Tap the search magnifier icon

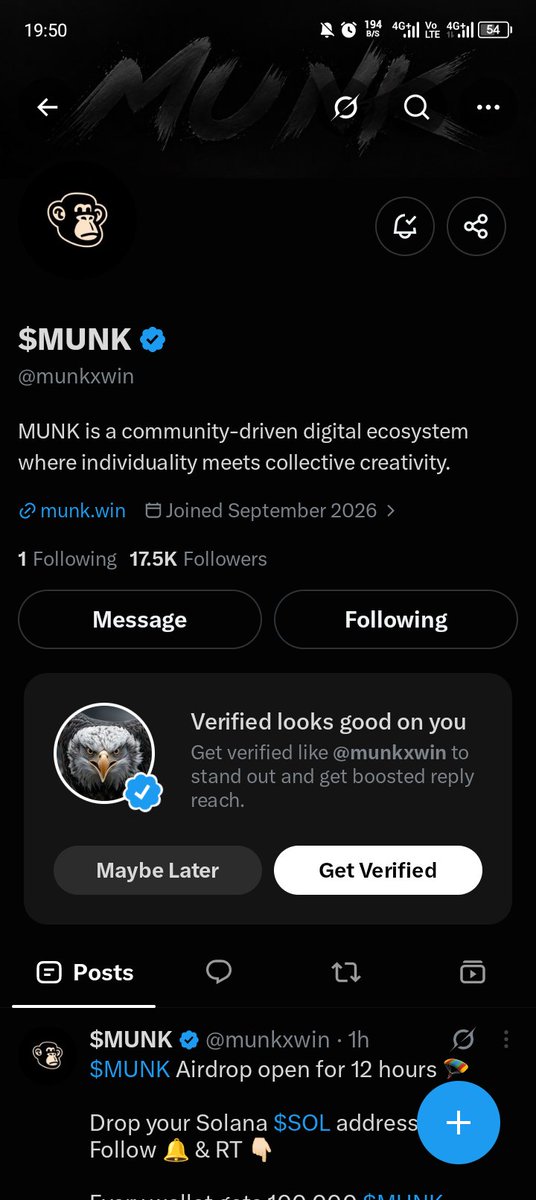point(416,107)
